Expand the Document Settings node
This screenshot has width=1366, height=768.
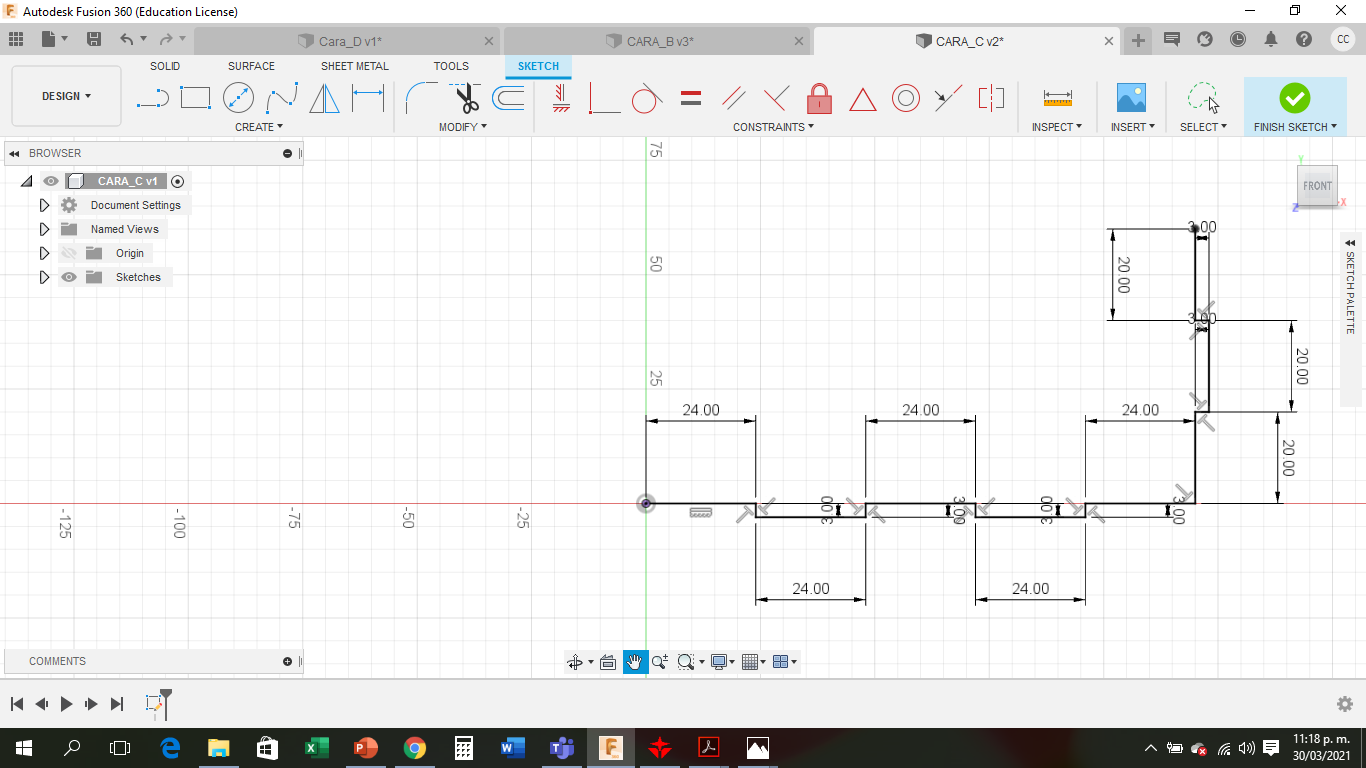click(x=44, y=205)
